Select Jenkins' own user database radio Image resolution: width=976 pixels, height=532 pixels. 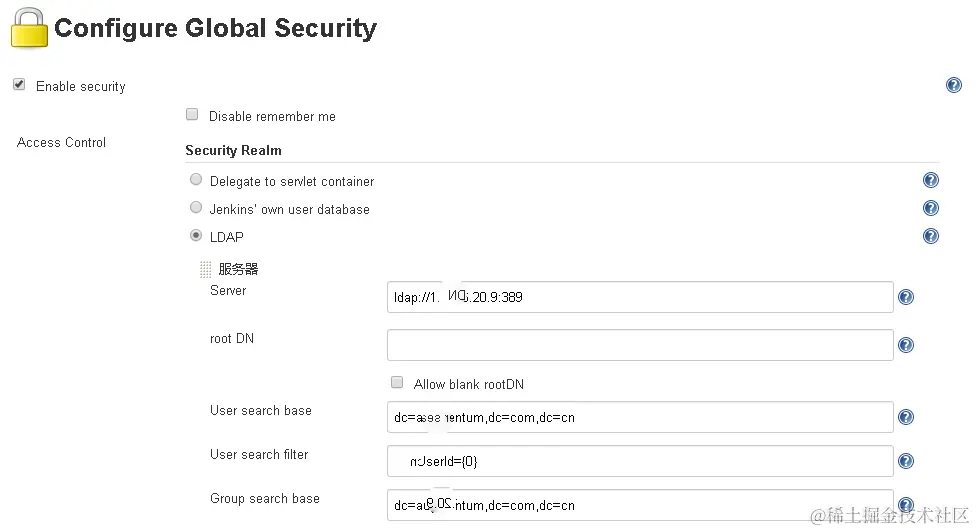tap(196, 207)
